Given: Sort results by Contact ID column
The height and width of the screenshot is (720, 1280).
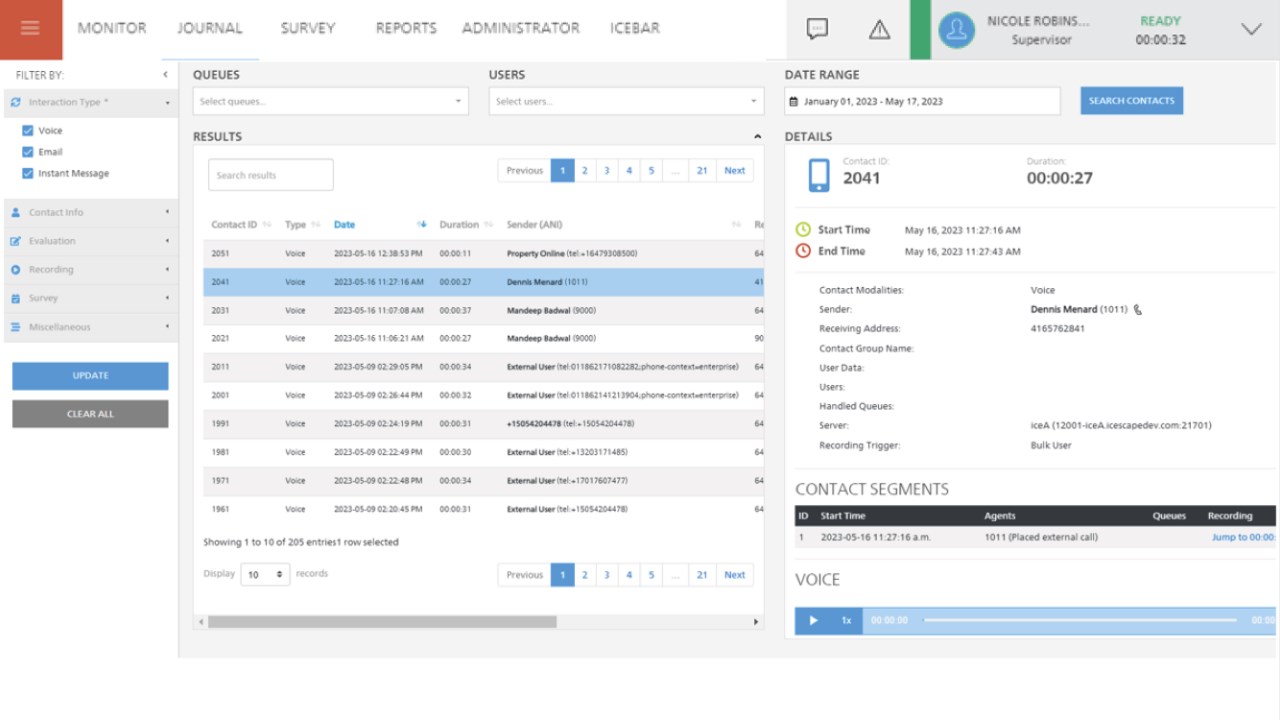Looking at the screenshot, I should click(x=240, y=225).
